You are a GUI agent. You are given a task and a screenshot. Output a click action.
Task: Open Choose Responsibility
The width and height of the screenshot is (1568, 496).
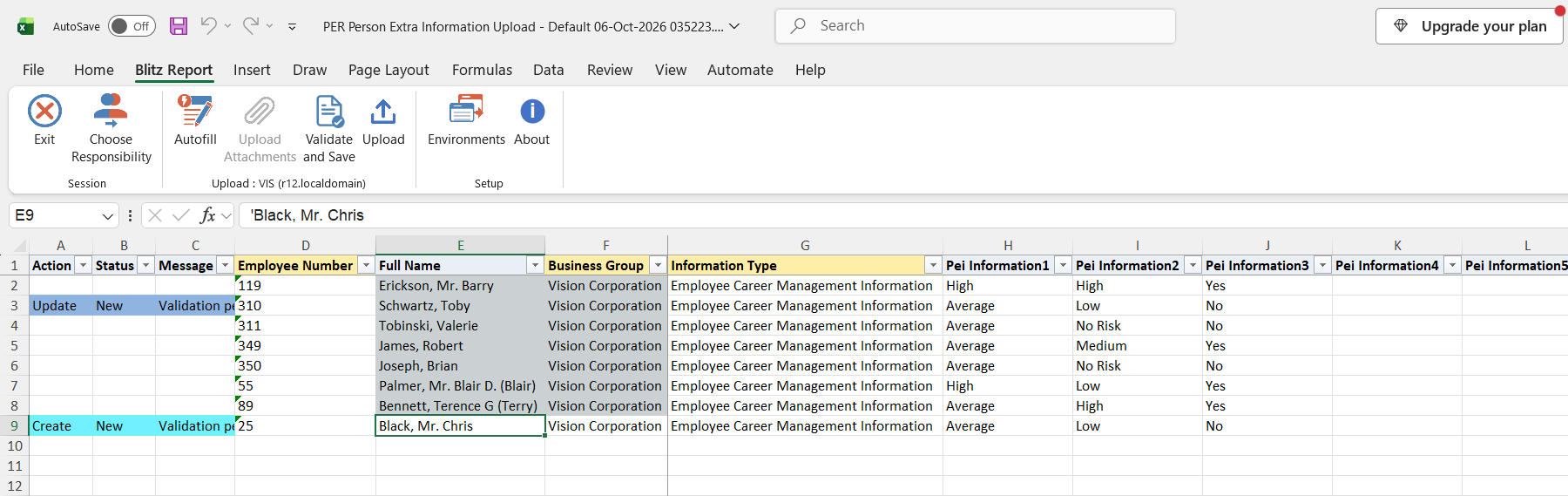[x=111, y=129]
